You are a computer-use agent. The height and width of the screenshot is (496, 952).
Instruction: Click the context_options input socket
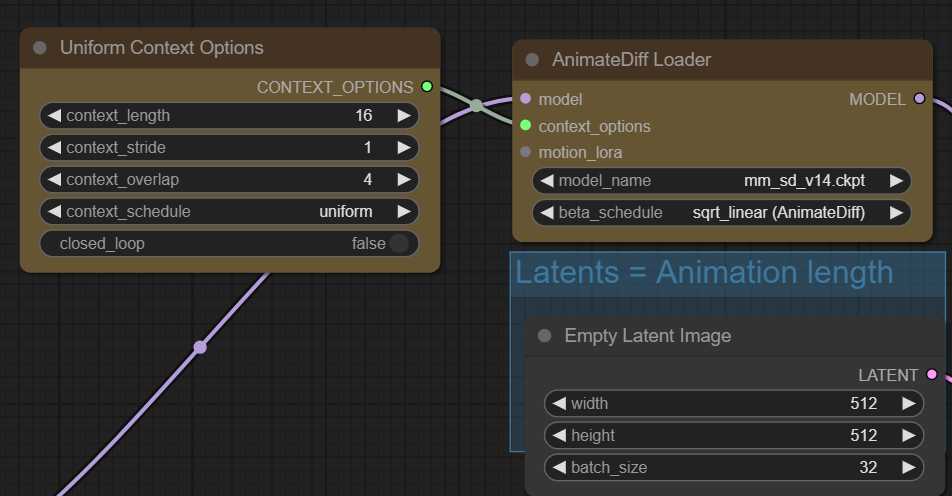click(x=526, y=125)
